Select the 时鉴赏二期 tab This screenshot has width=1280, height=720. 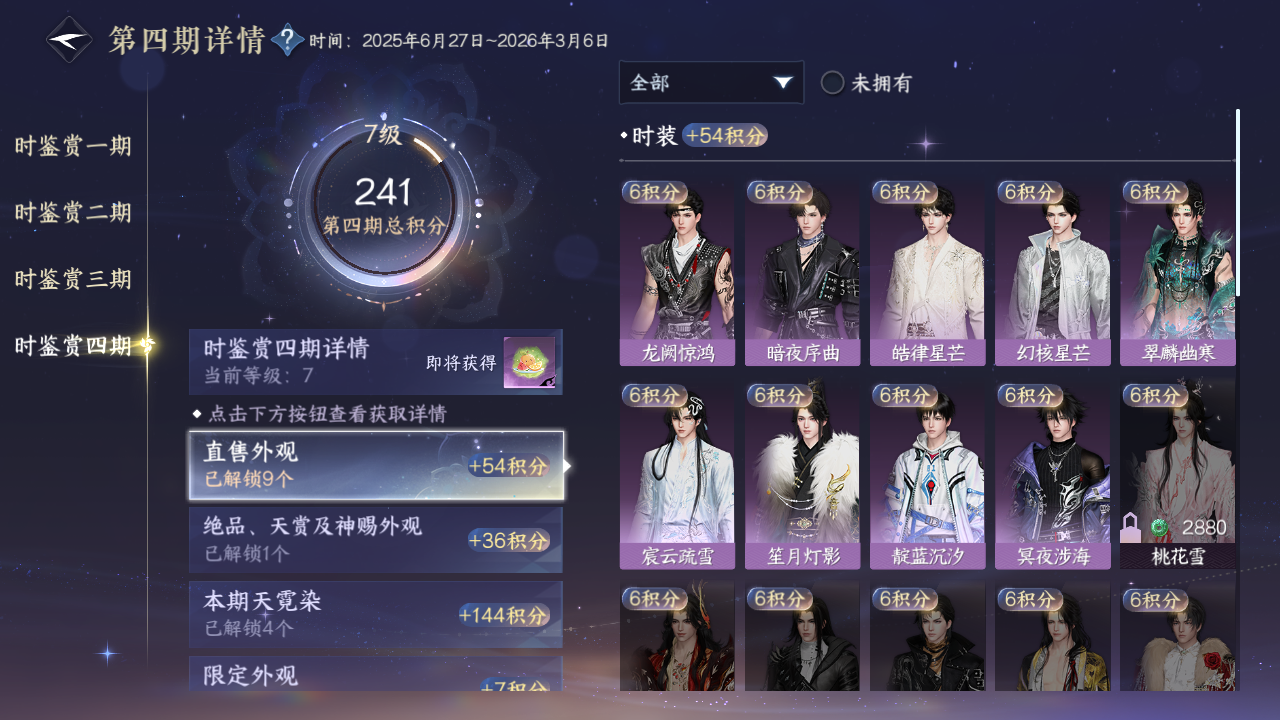point(73,213)
